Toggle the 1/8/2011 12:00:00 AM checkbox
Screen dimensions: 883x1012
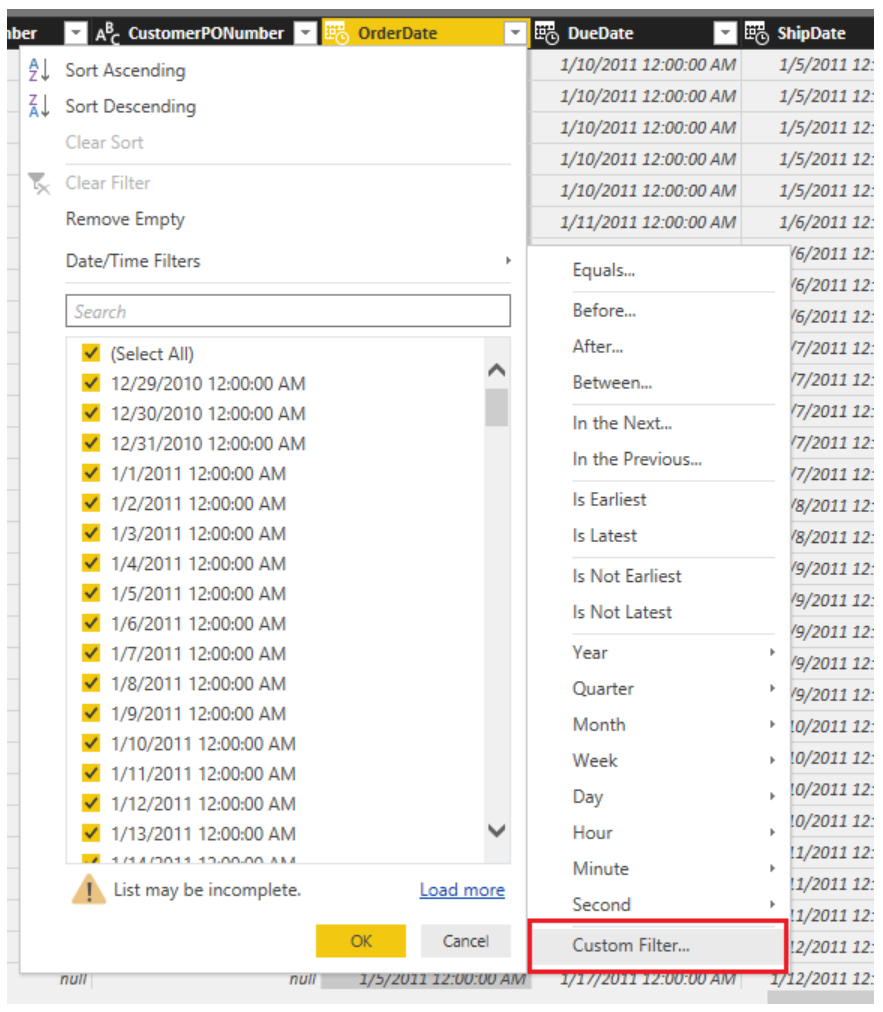[x=91, y=683]
